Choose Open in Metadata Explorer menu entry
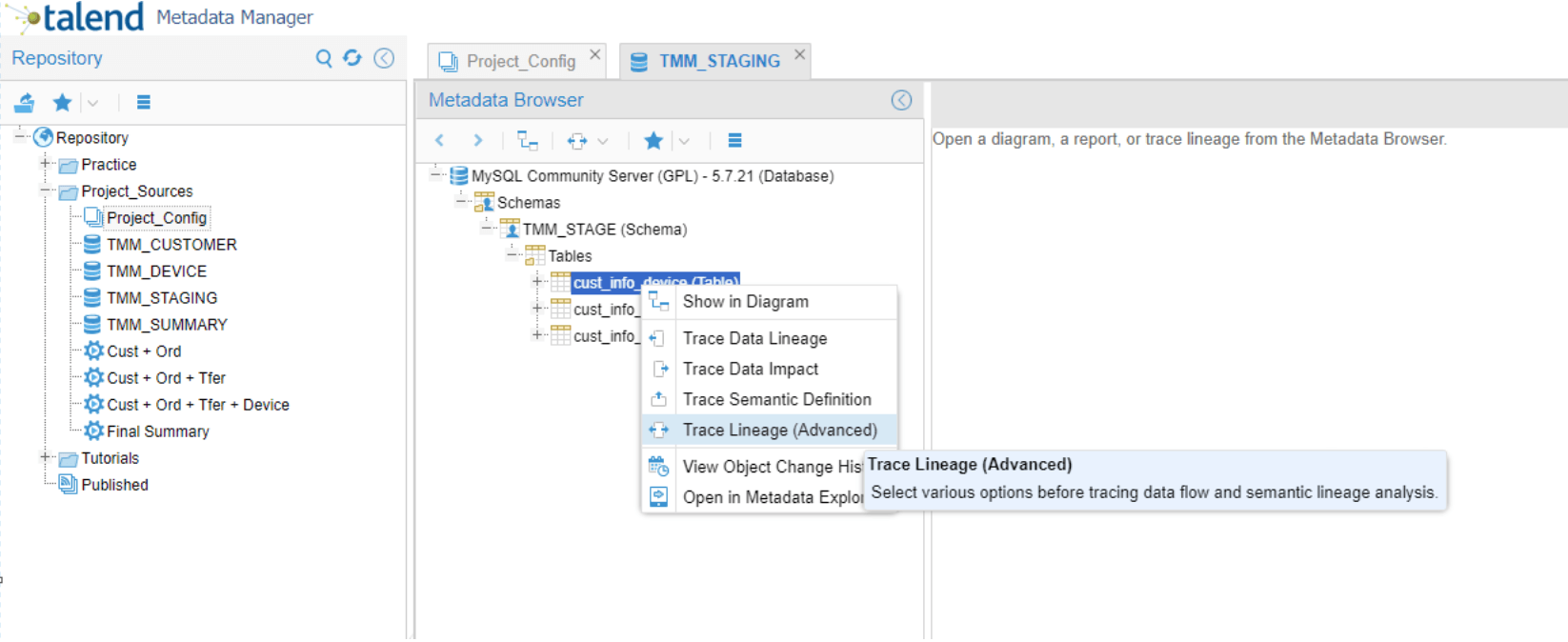Viewport: 1568px width, 642px height. tap(754, 497)
